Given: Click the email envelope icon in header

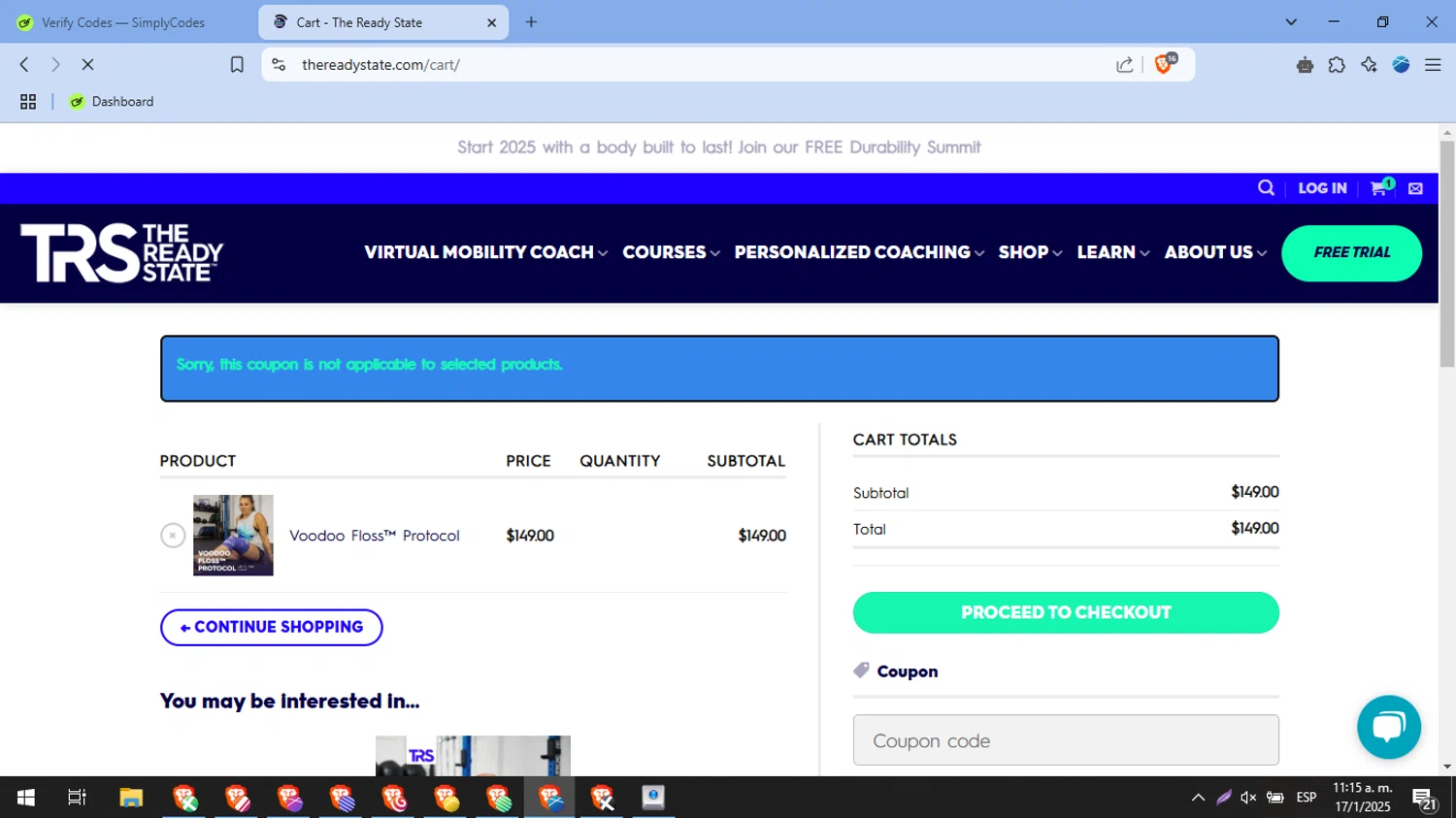Looking at the screenshot, I should tap(1415, 188).
